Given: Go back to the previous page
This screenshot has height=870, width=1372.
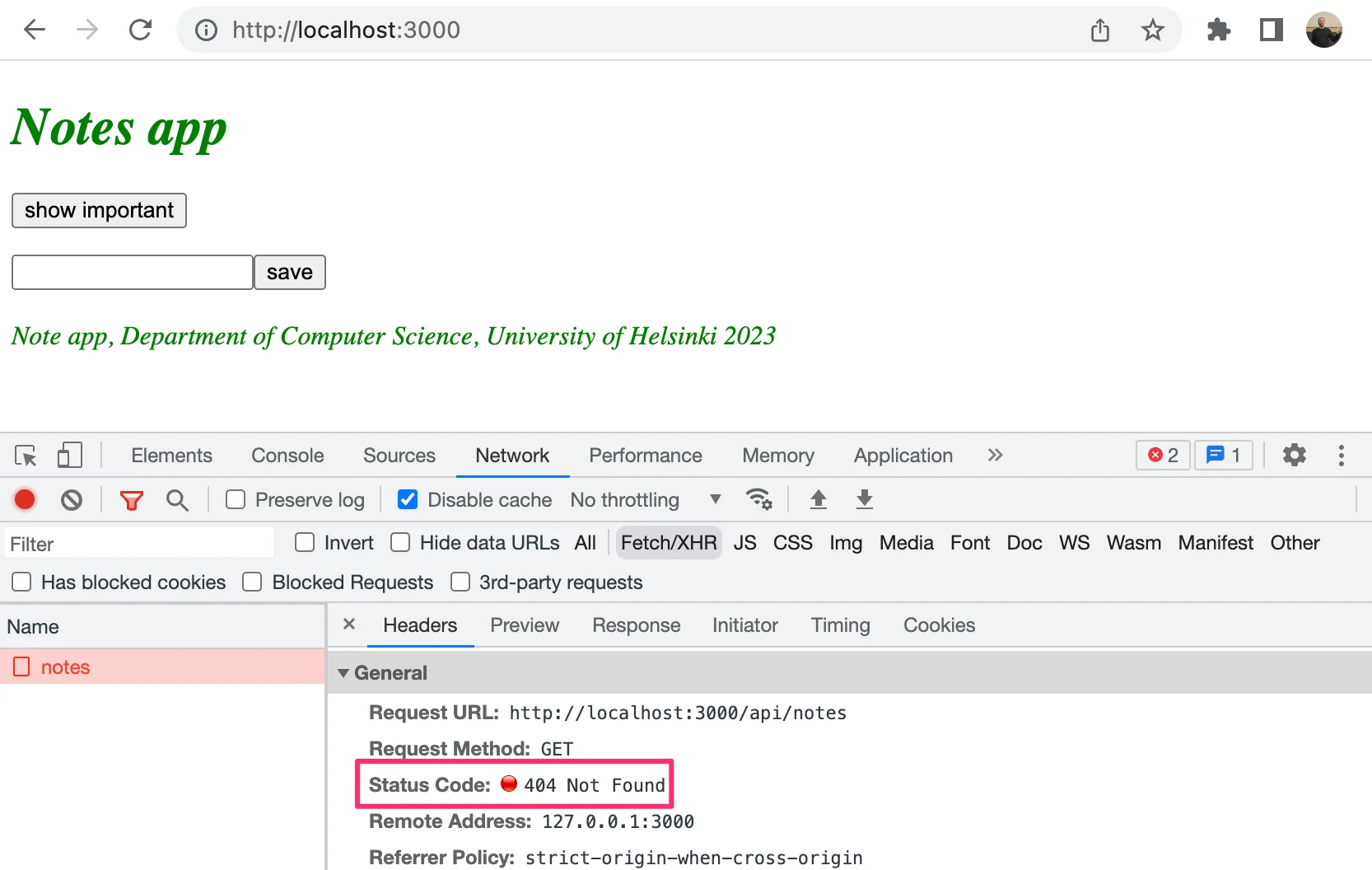Looking at the screenshot, I should pos(35,30).
